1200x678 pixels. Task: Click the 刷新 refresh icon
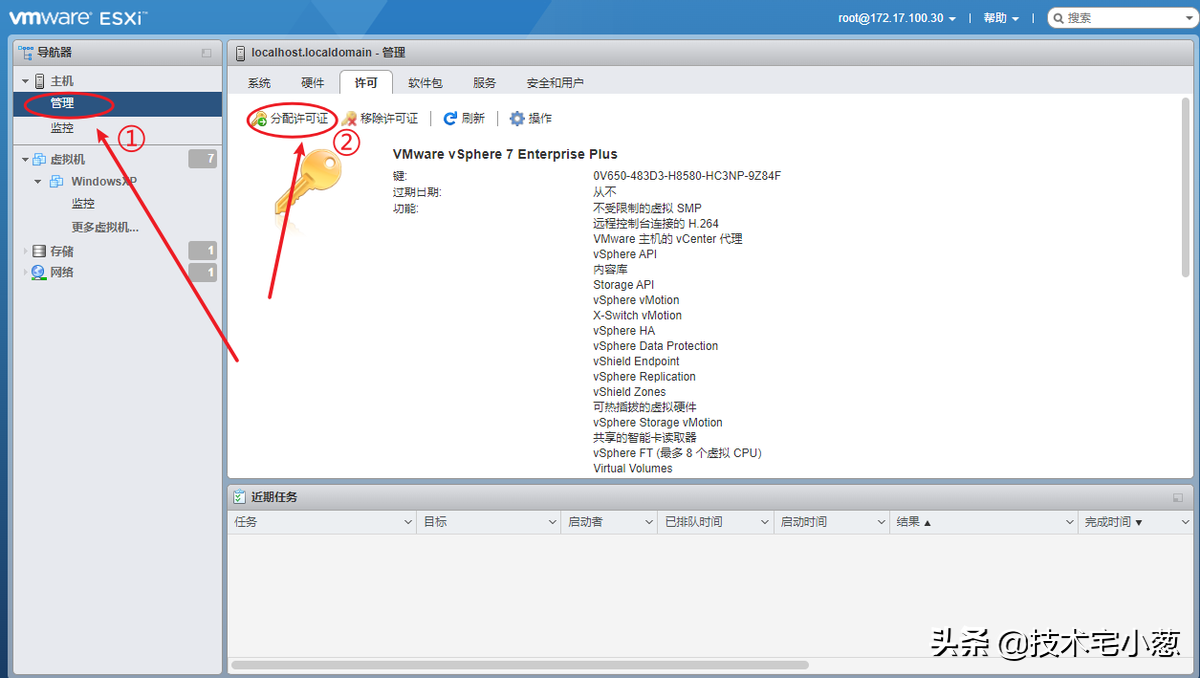coord(452,118)
